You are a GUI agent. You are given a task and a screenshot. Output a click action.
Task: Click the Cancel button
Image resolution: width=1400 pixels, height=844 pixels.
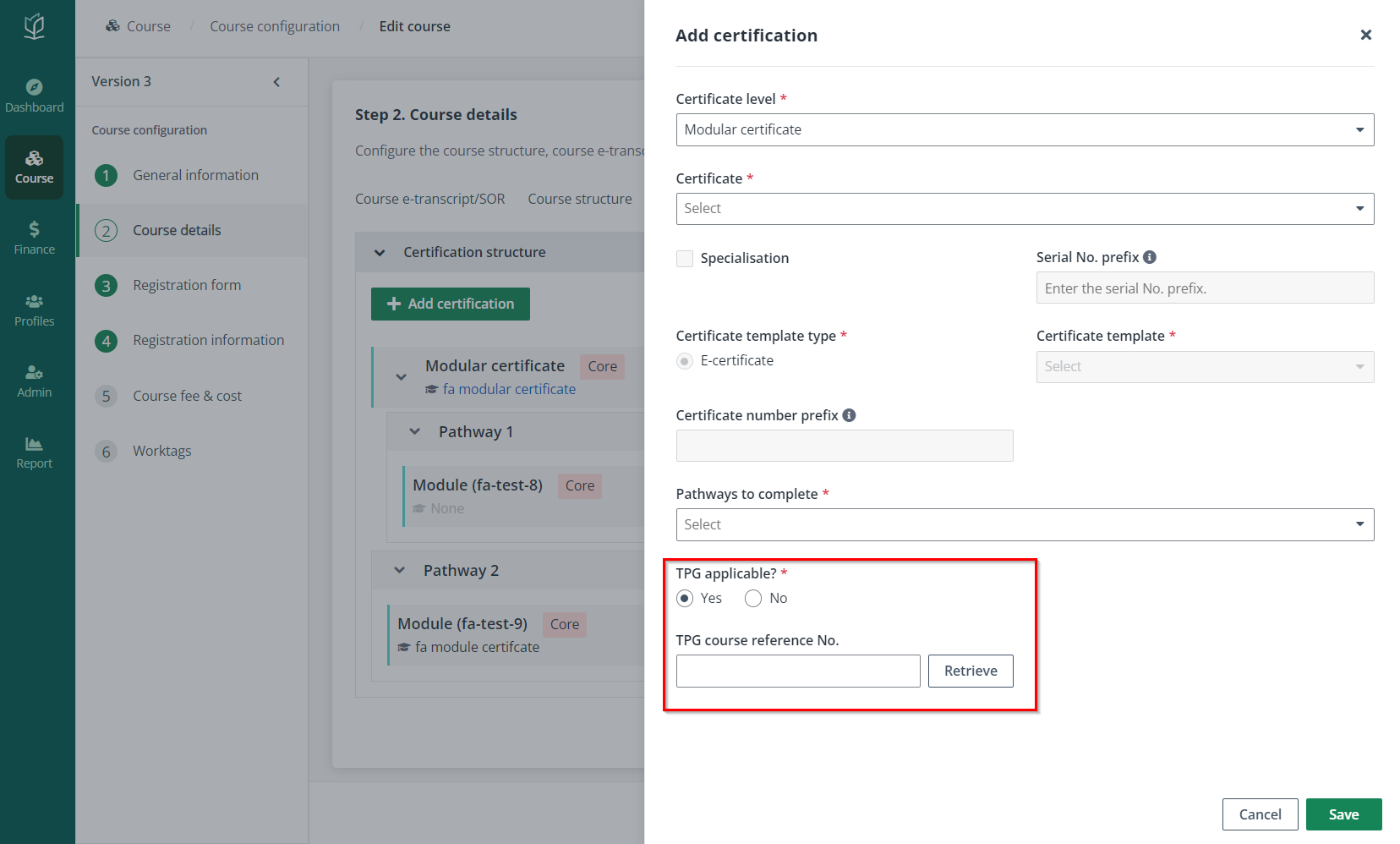coord(1260,814)
